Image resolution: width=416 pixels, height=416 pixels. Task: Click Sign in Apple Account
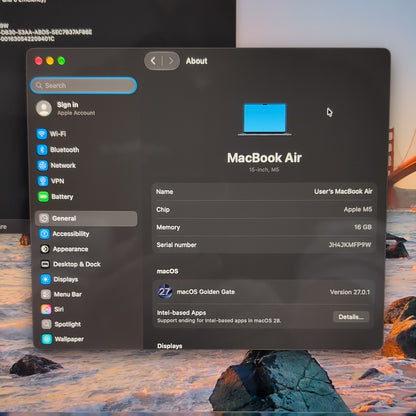[x=66, y=109]
